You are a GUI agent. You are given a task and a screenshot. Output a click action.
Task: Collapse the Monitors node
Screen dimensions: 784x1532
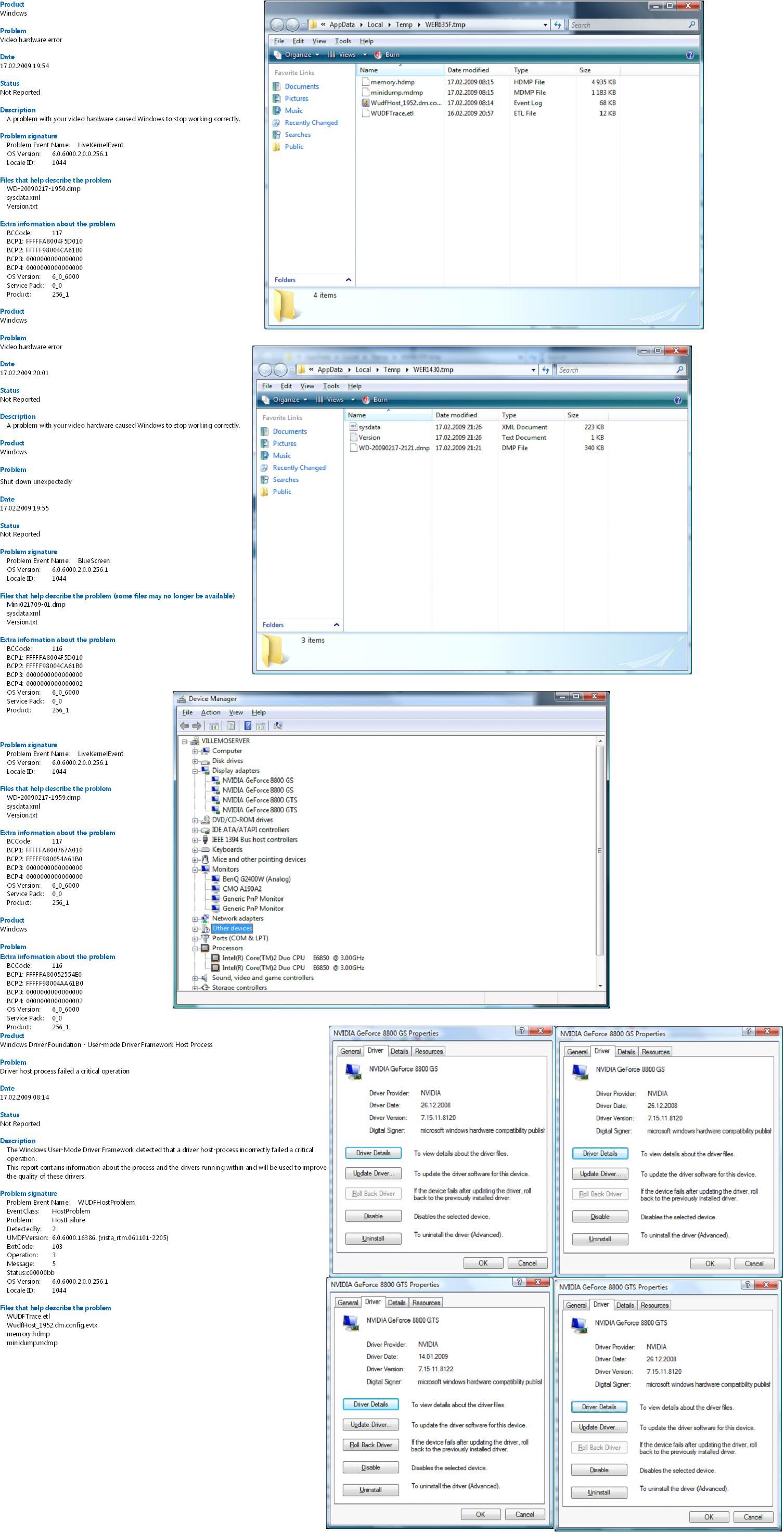coord(195,870)
